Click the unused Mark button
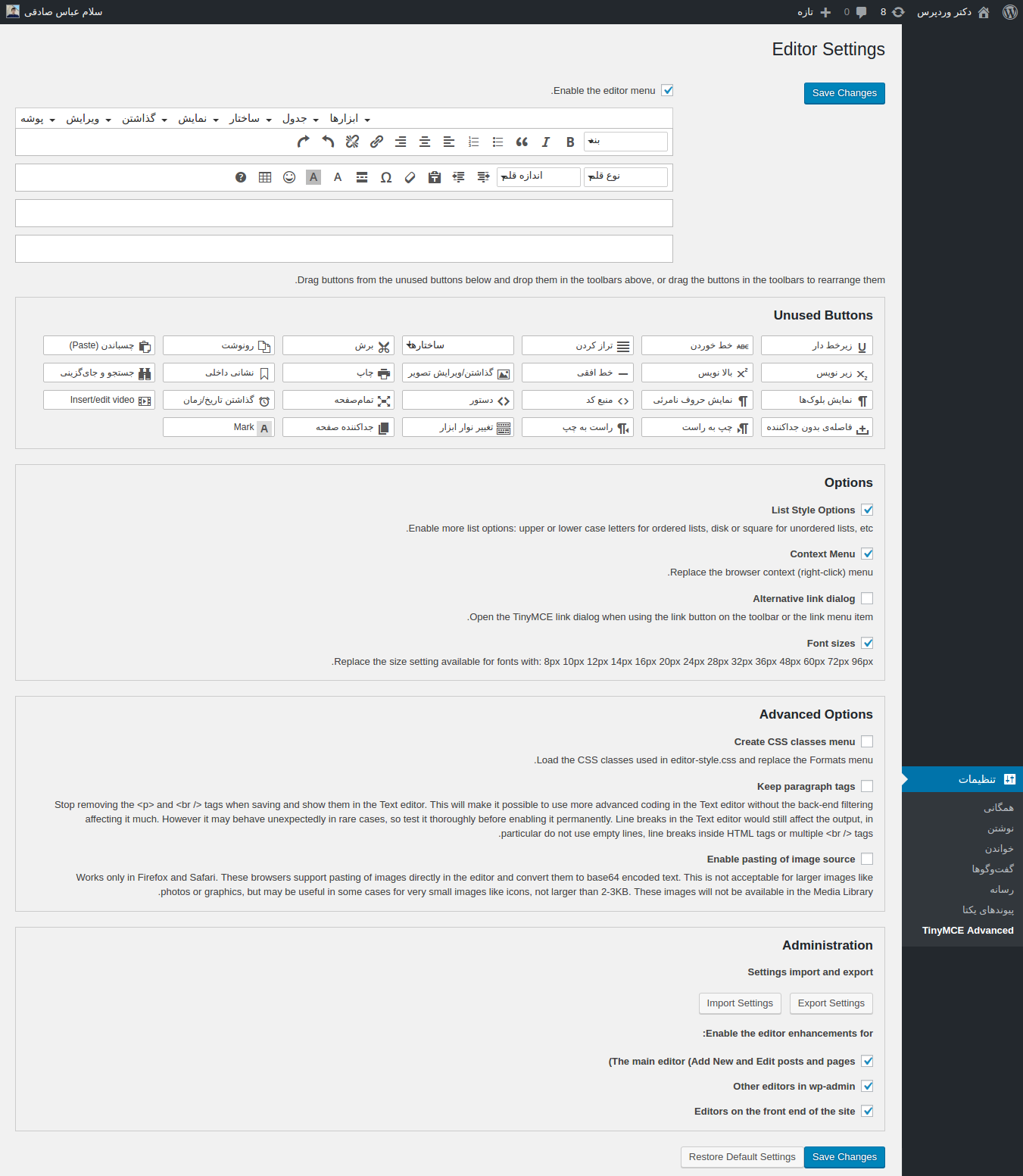This screenshot has height=1176, width=1023. point(219,427)
